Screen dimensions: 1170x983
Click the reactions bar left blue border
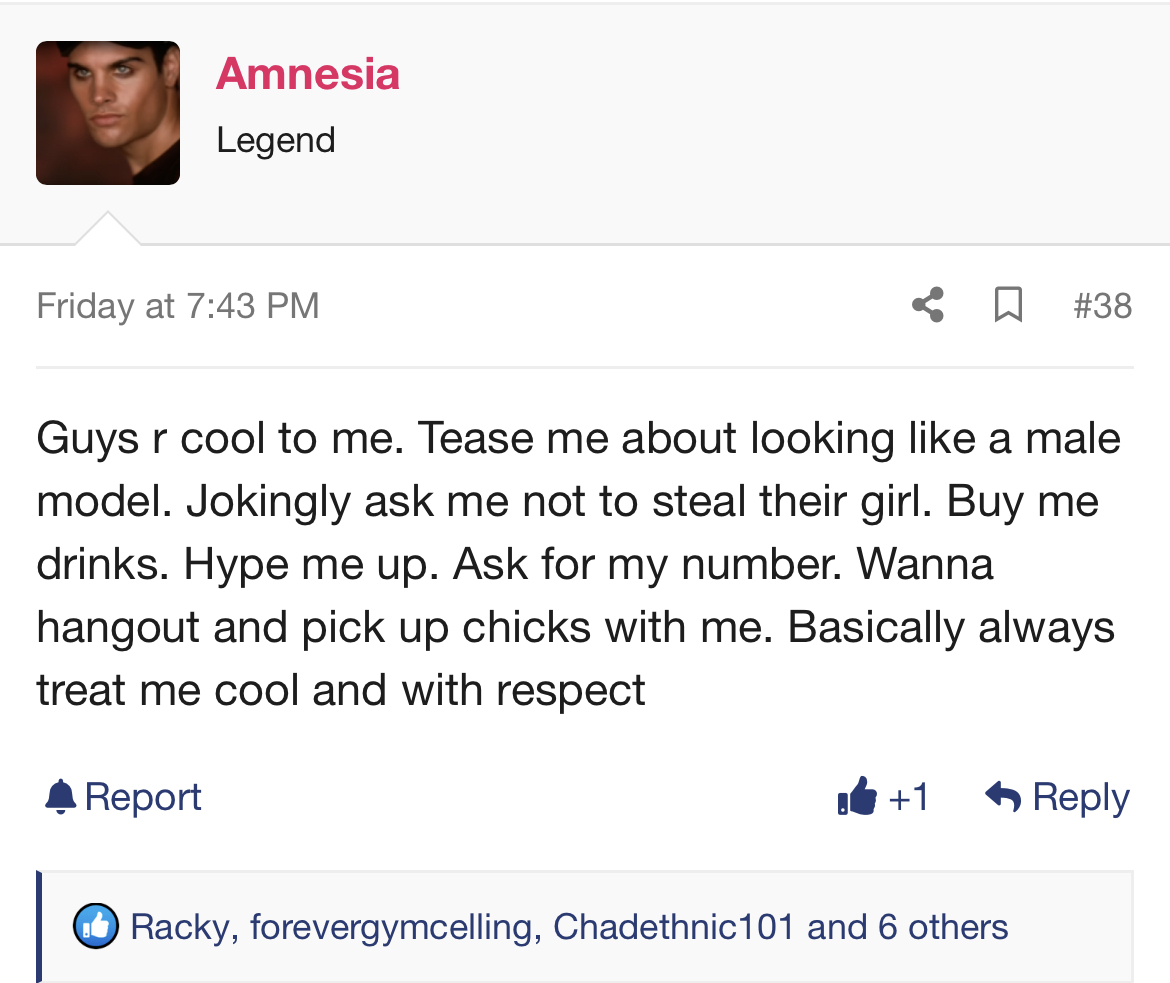(x=39, y=926)
